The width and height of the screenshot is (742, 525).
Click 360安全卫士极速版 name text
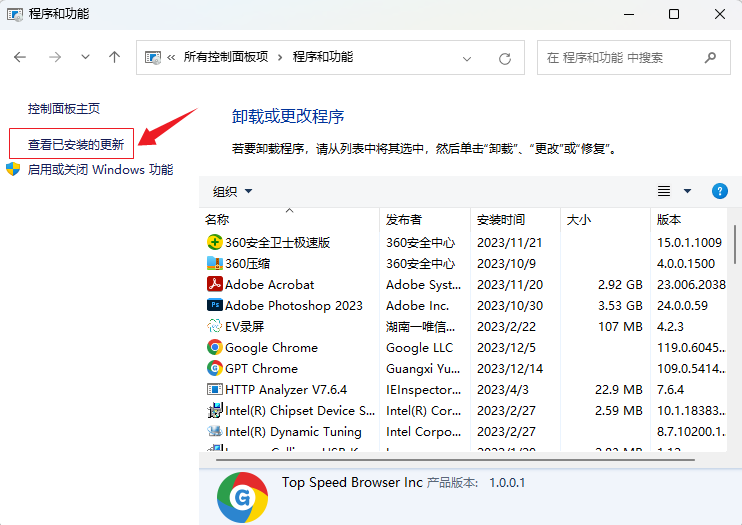277,242
